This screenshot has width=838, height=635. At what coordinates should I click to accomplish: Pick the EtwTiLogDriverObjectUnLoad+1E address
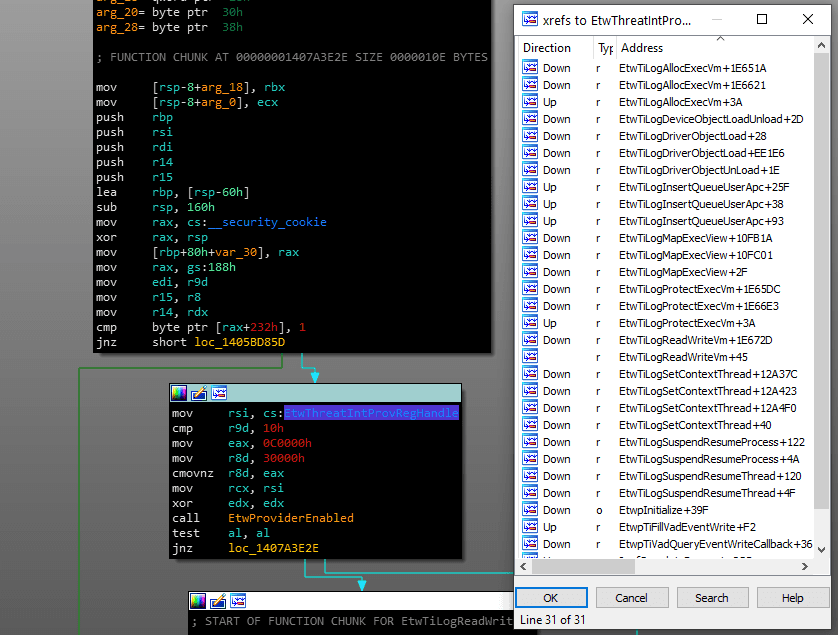pos(699,170)
